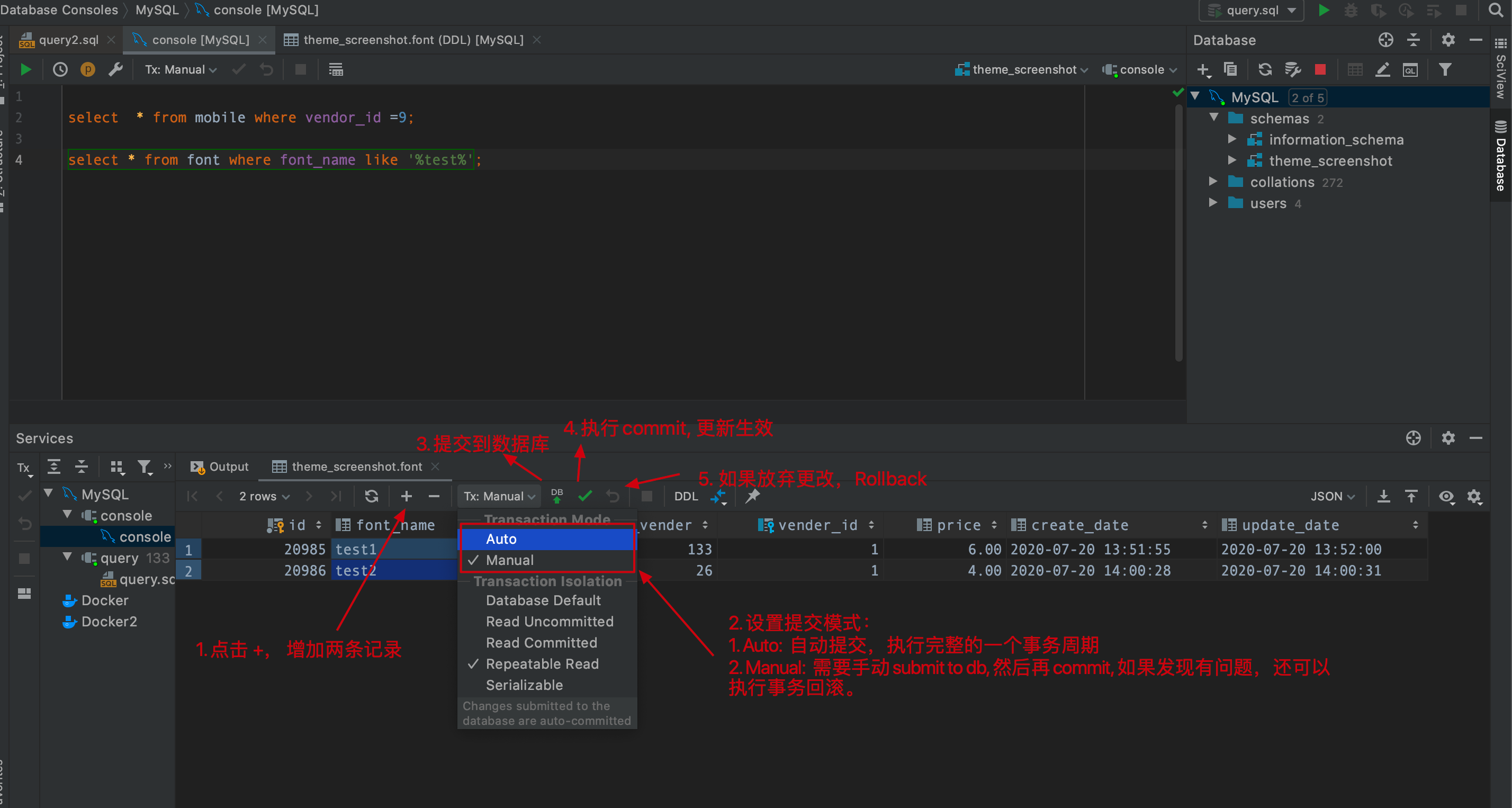This screenshot has height=808, width=1512.
Task: Choose Read Uncommitted isolation
Action: click(x=547, y=621)
